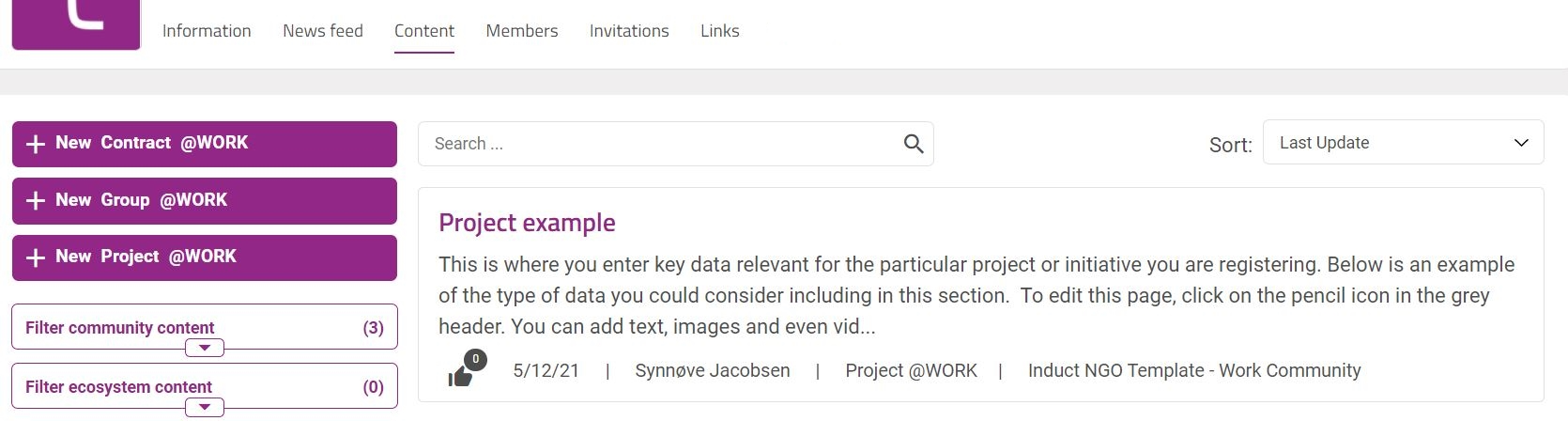Like the Project example post with thumbs-up
The image size is (1568, 421).
coord(460,377)
